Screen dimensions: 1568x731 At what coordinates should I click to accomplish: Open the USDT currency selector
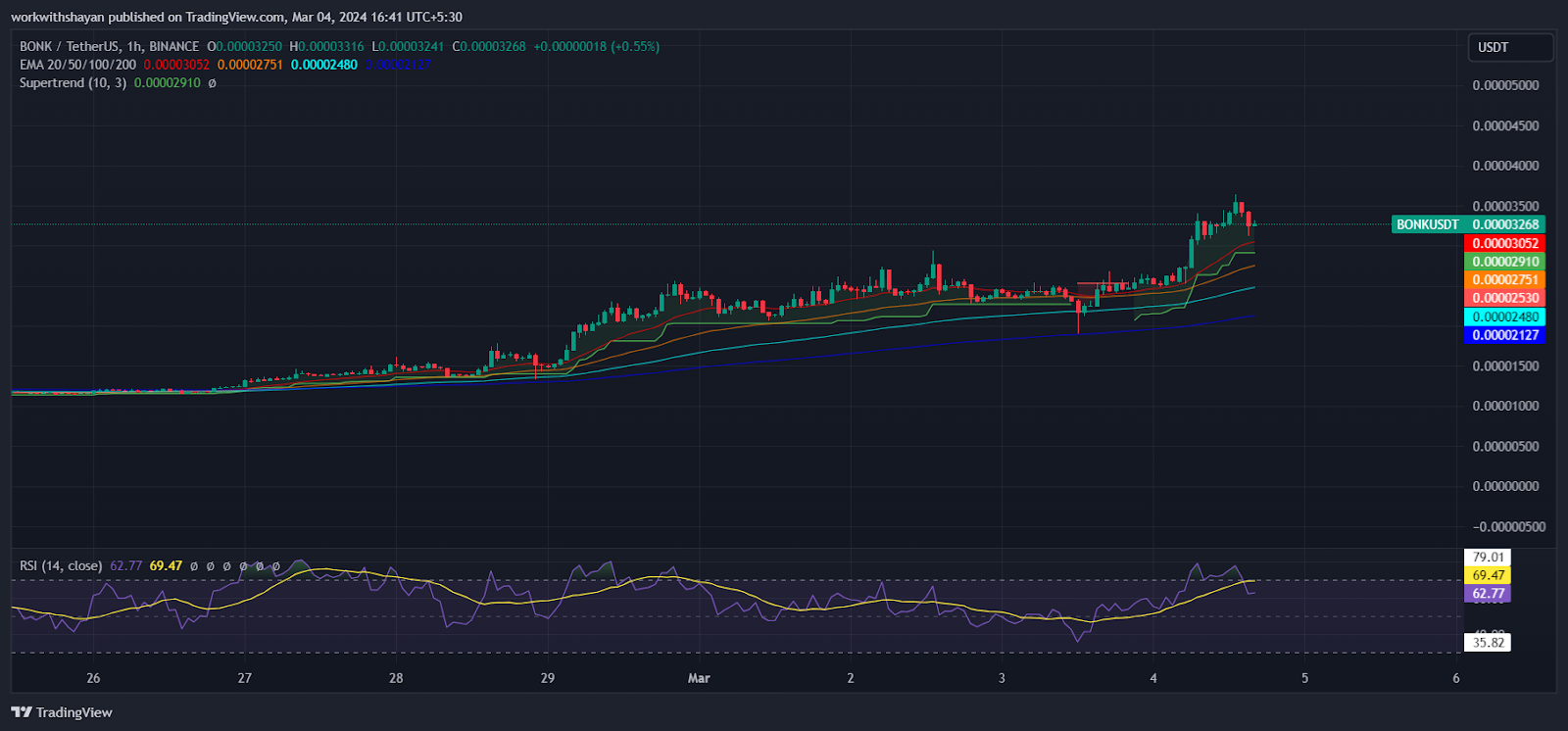coord(1510,47)
